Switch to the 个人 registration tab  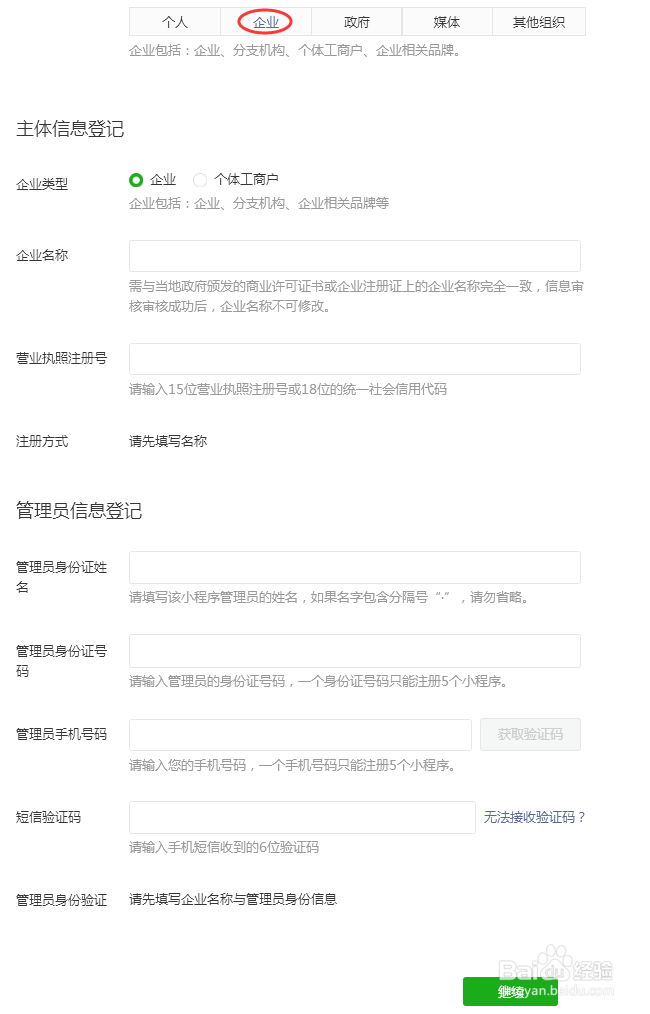[175, 21]
